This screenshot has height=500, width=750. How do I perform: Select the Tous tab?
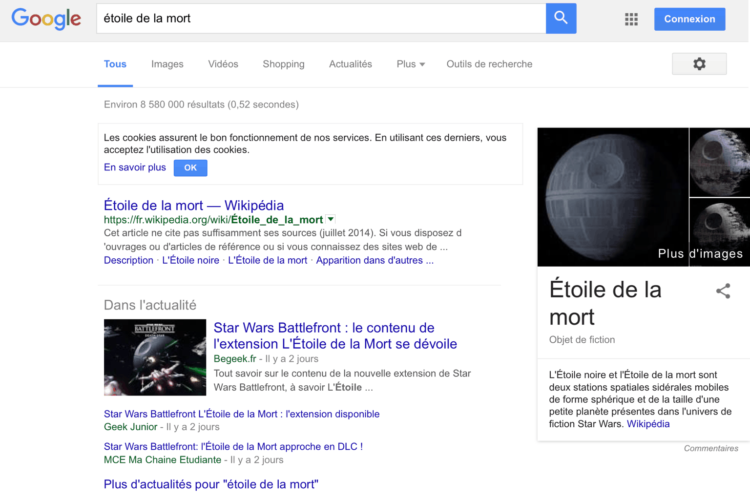[x=115, y=64]
